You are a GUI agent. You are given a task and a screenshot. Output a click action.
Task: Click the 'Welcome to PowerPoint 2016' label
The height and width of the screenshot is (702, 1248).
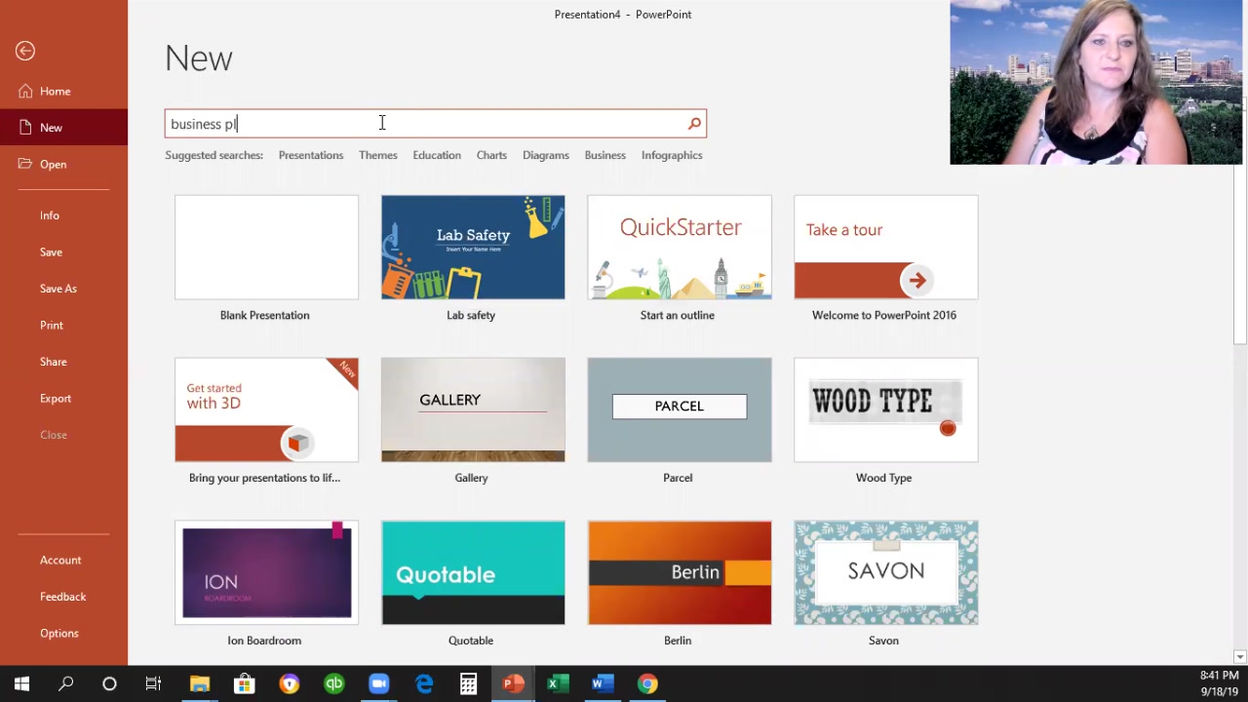coord(884,315)
